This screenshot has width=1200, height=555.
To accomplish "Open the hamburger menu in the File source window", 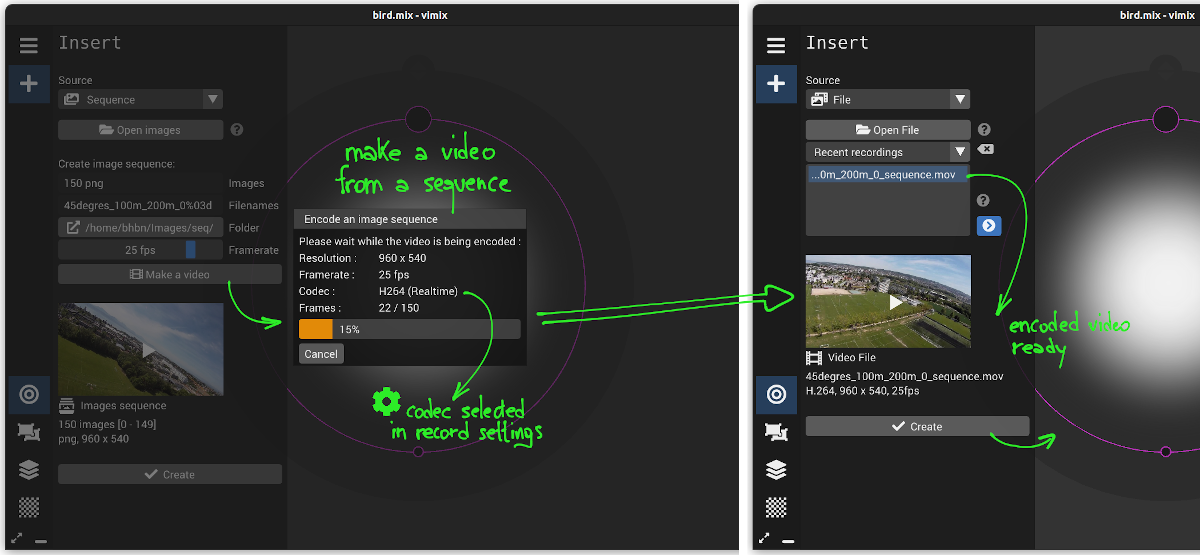I will pos(775,46).
